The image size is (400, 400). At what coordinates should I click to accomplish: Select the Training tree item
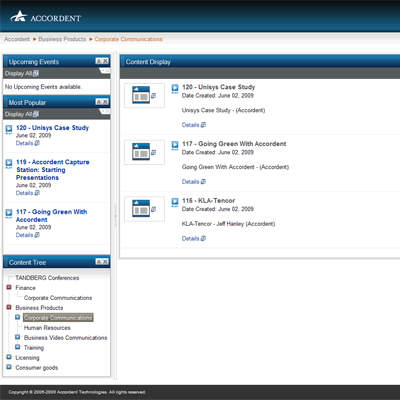pos(34,348)
